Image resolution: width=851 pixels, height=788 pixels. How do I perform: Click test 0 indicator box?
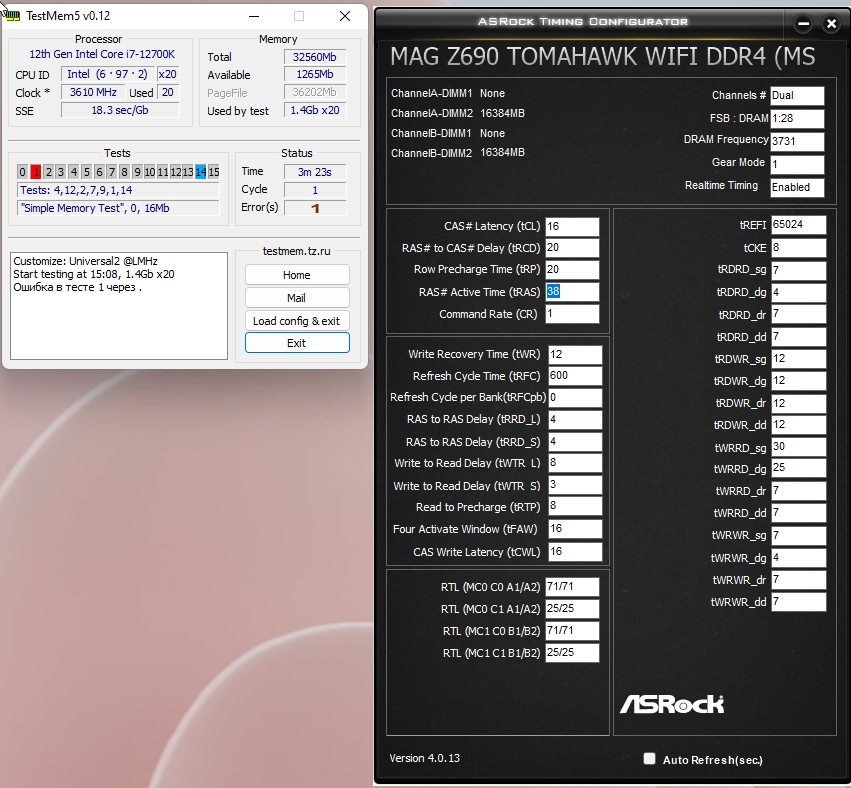(22, 172)
